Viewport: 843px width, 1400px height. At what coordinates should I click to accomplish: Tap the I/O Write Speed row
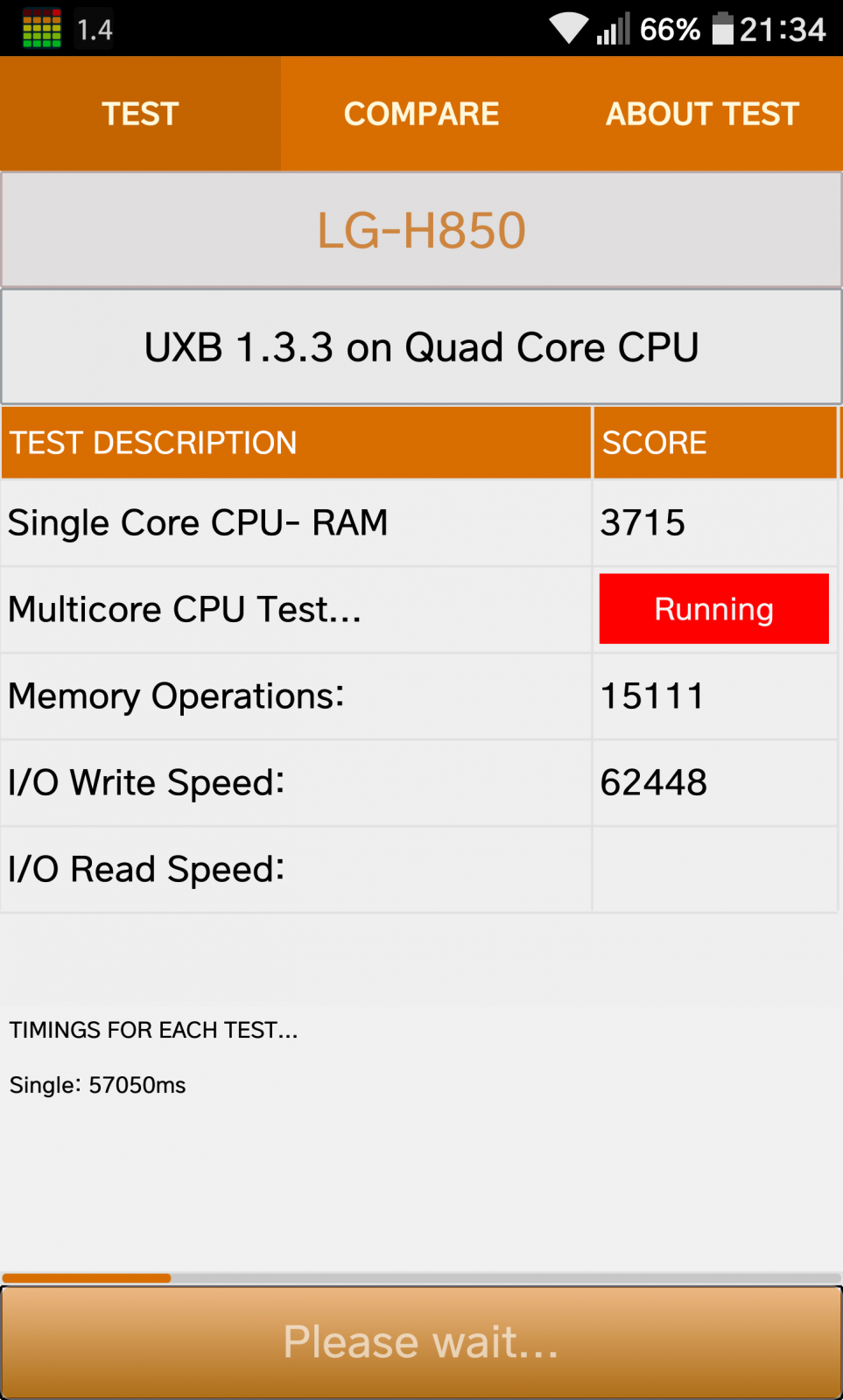click(419, 783)
